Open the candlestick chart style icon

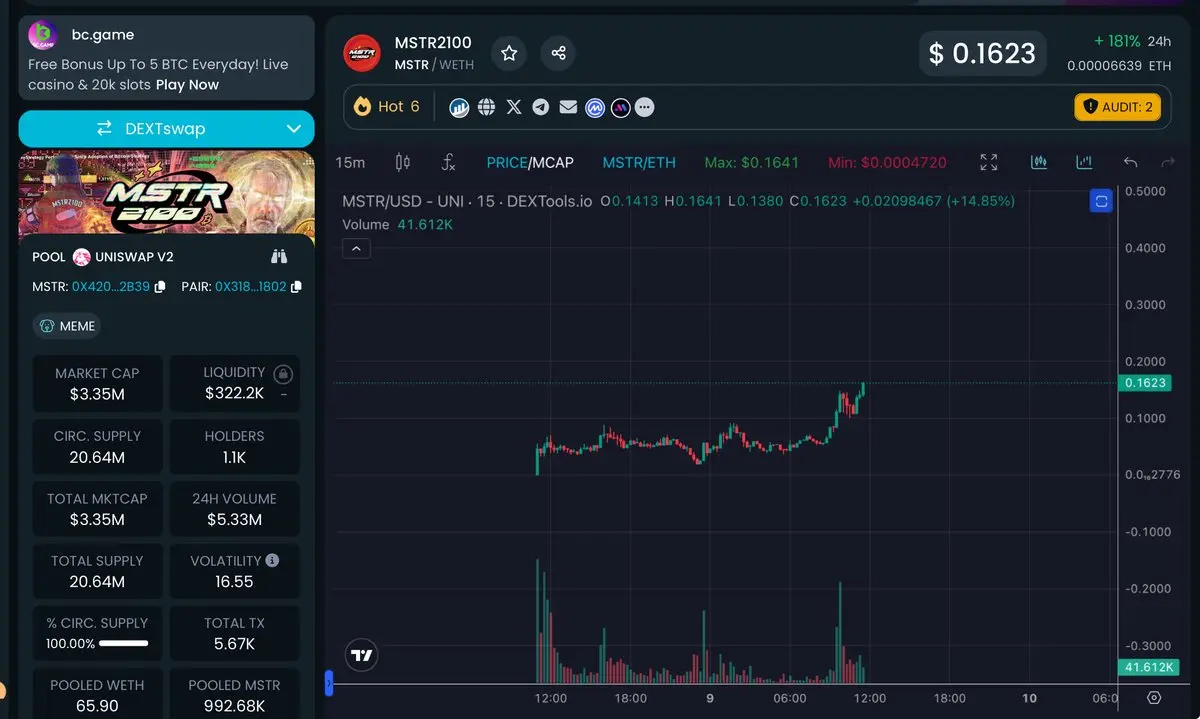tap(402, 162)
